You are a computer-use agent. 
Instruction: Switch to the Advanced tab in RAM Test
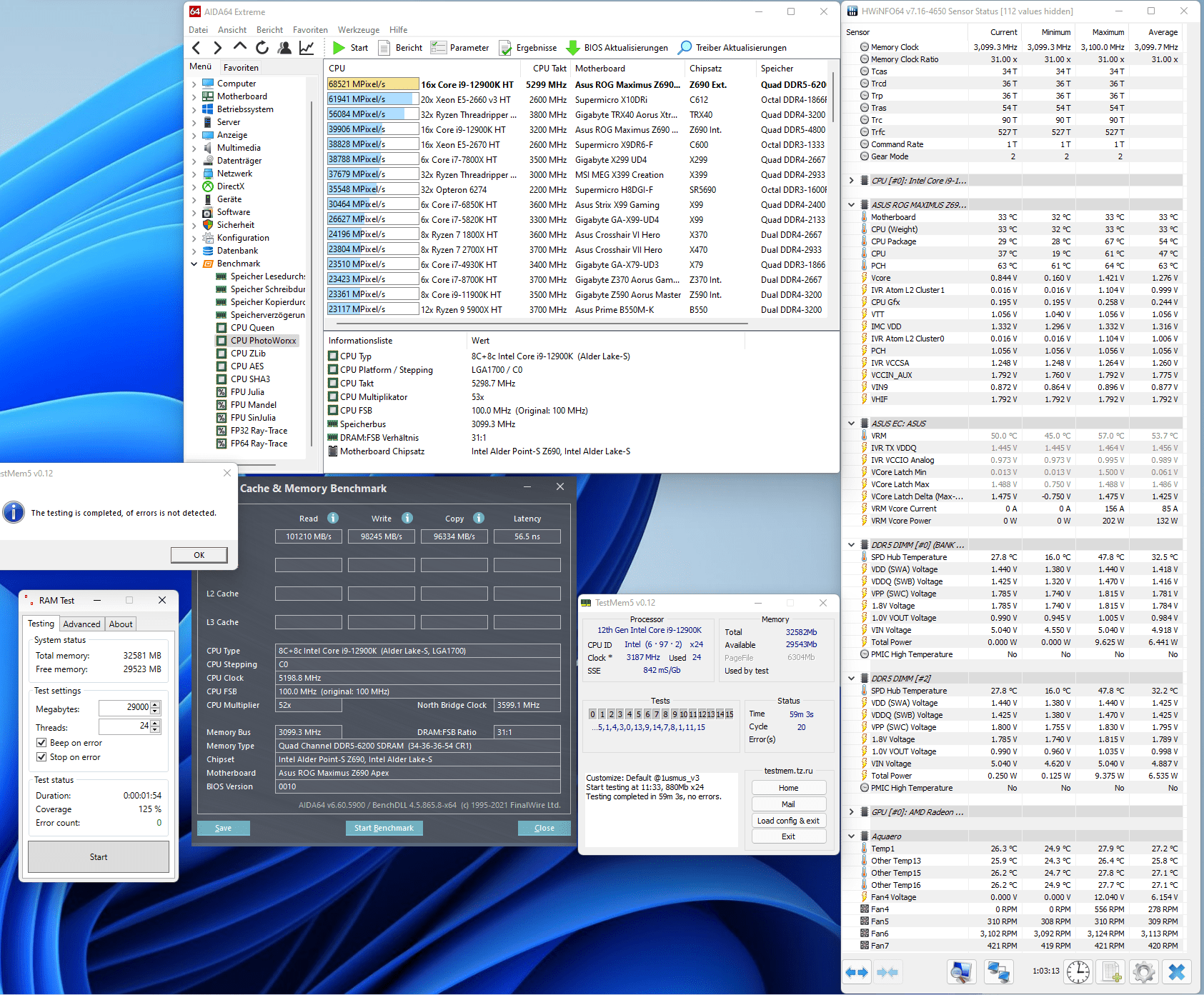point(81,624)
